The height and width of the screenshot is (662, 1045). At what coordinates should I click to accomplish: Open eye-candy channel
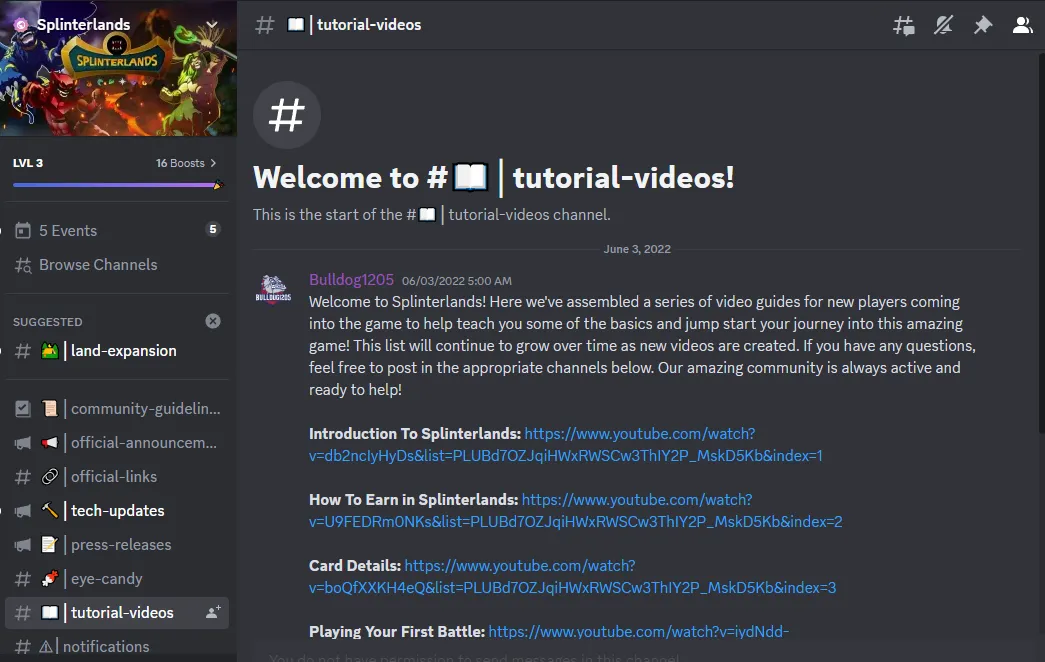pos(118,579)
